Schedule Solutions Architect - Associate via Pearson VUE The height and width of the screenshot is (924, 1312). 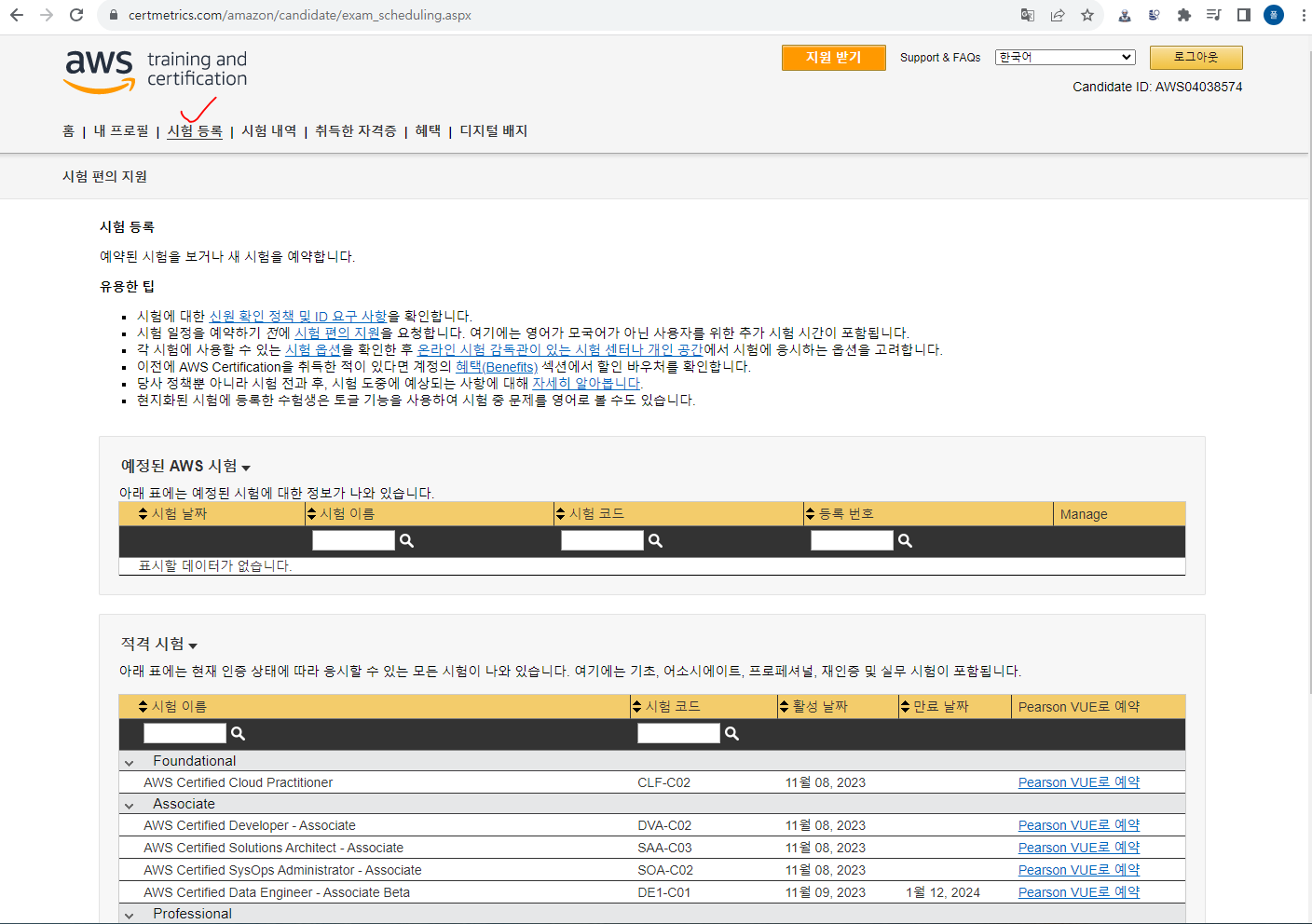[1079, 849]
